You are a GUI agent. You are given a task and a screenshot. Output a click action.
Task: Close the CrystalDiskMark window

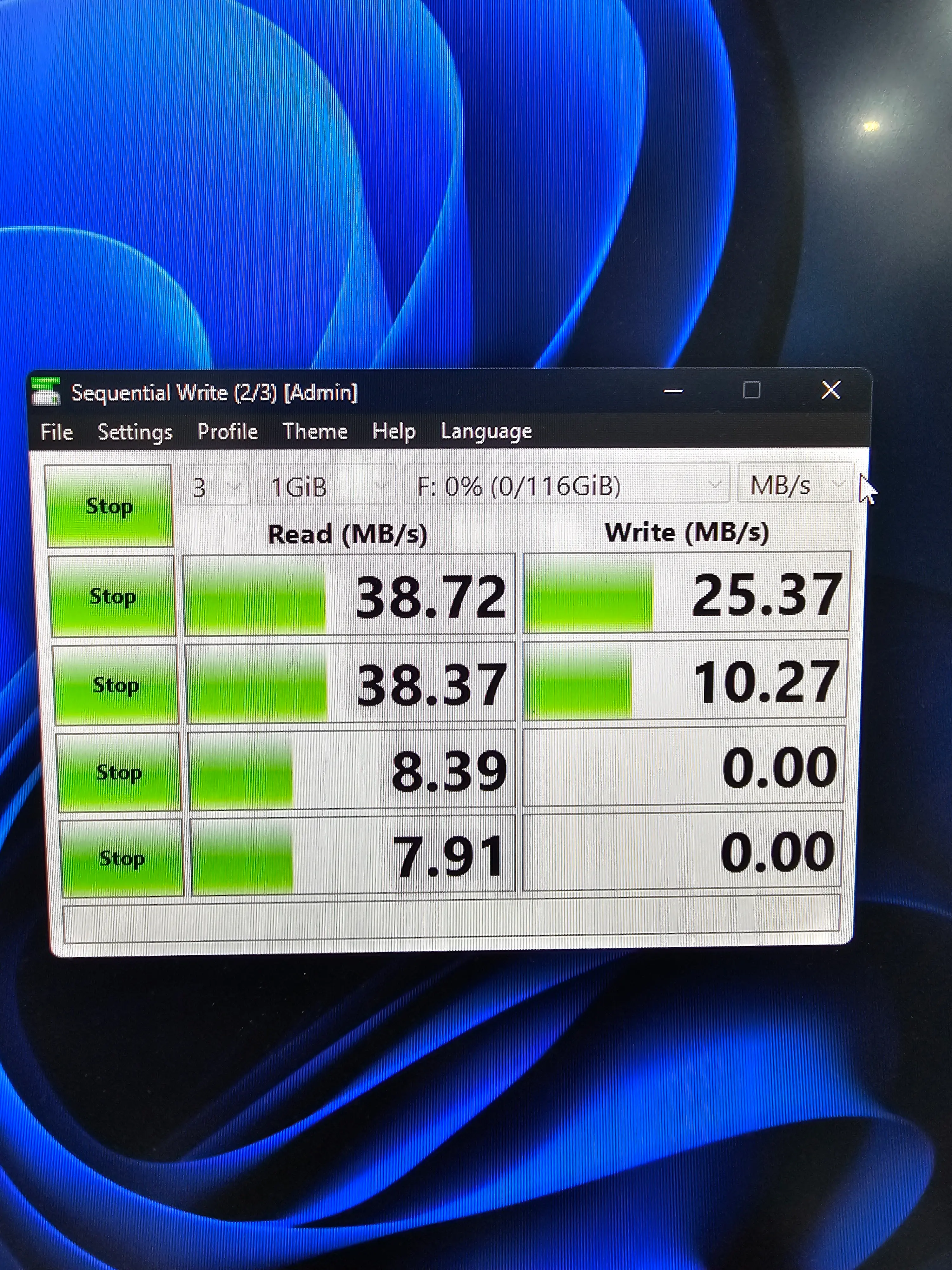pos(831,390)
